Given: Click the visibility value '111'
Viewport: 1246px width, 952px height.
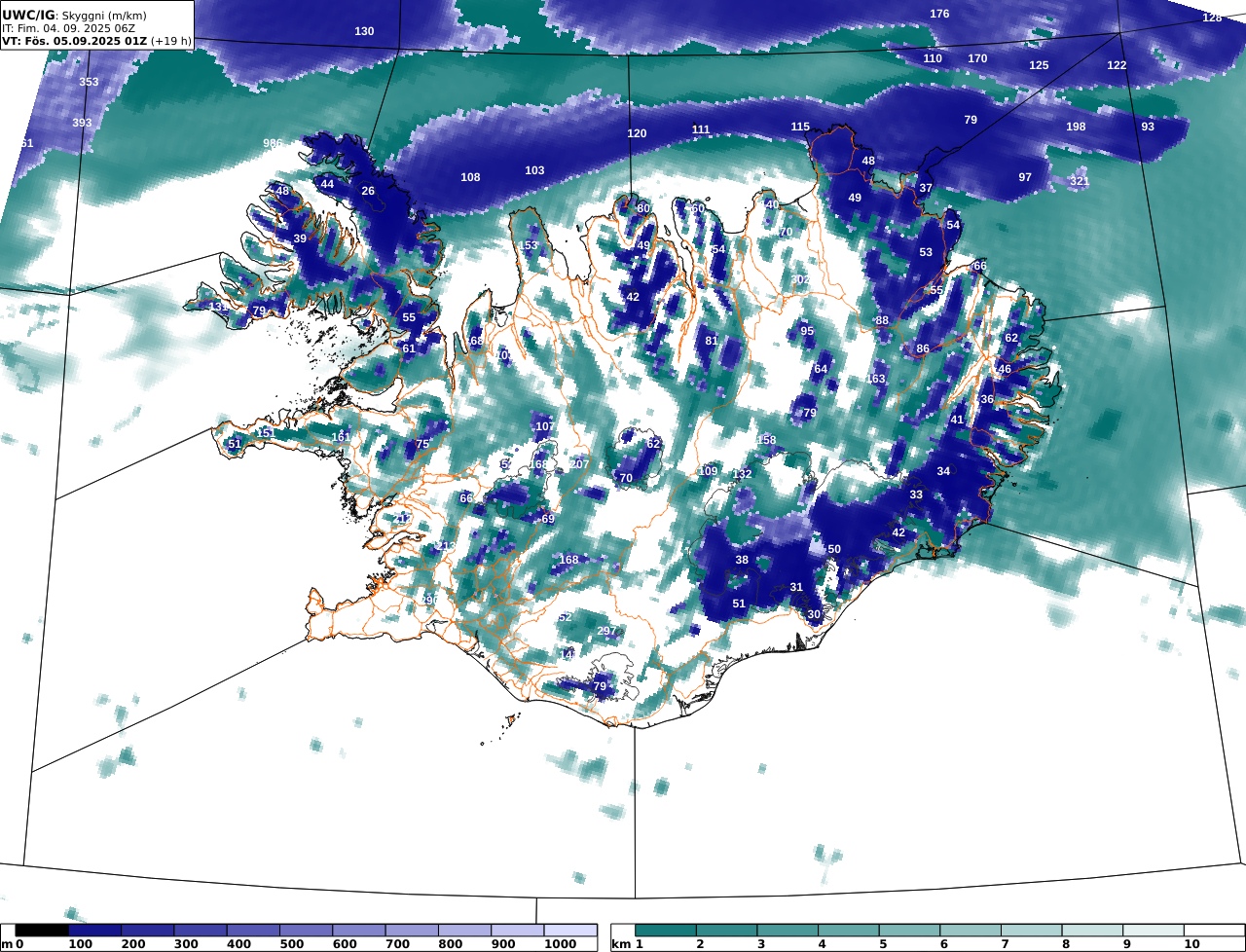Looking at the screenshot, I should (x=701, y=129).
